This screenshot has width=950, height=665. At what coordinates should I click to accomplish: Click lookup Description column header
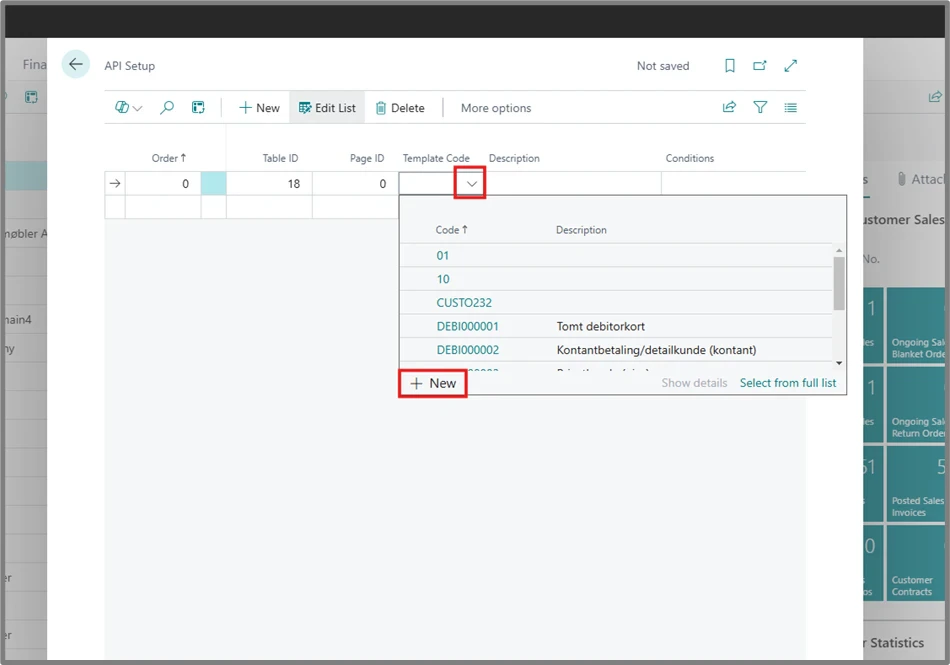tap(581, 230)
